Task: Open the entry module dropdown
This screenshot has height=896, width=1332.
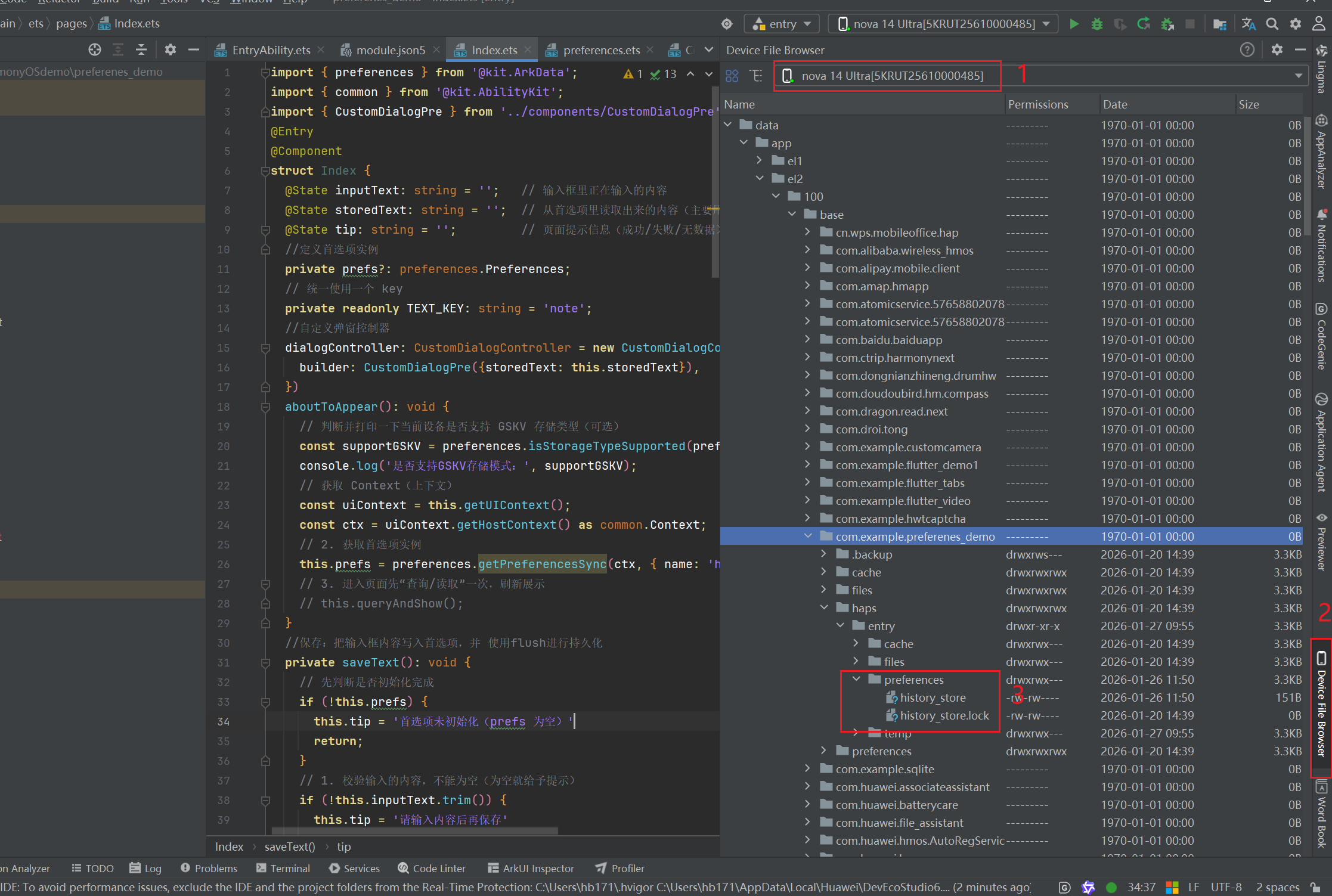Action: [782, 24]
